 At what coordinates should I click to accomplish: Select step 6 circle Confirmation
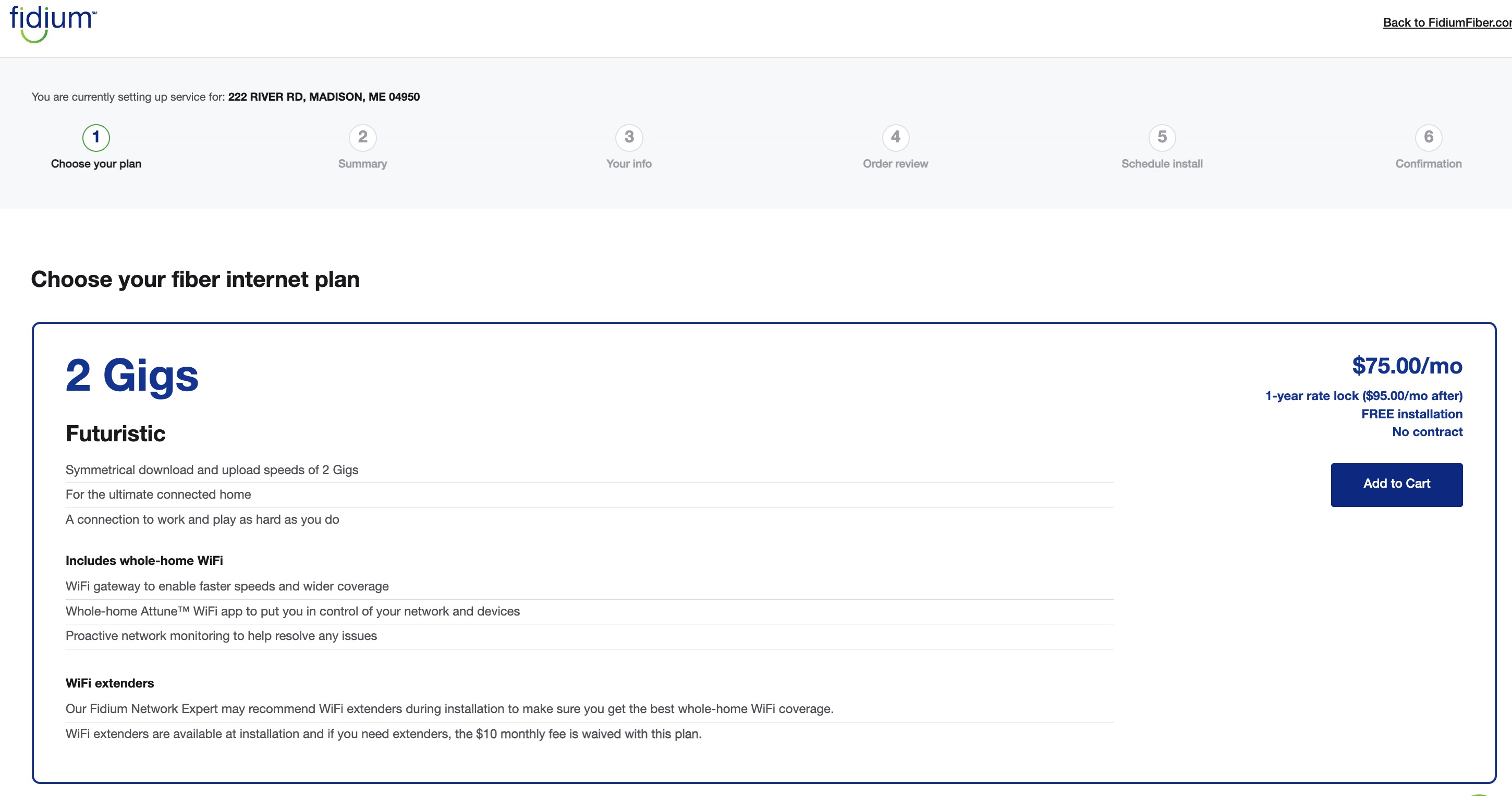coord(1429,137)
